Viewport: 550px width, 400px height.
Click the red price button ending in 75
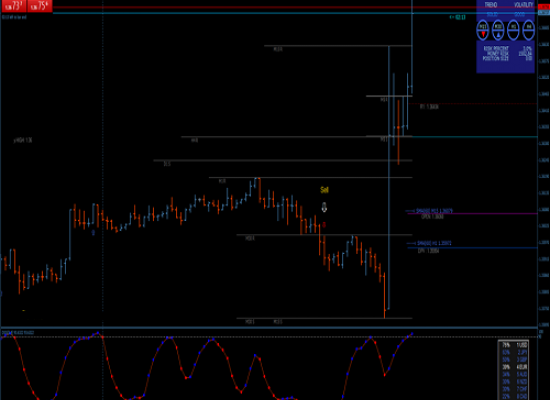pos(40,6)
